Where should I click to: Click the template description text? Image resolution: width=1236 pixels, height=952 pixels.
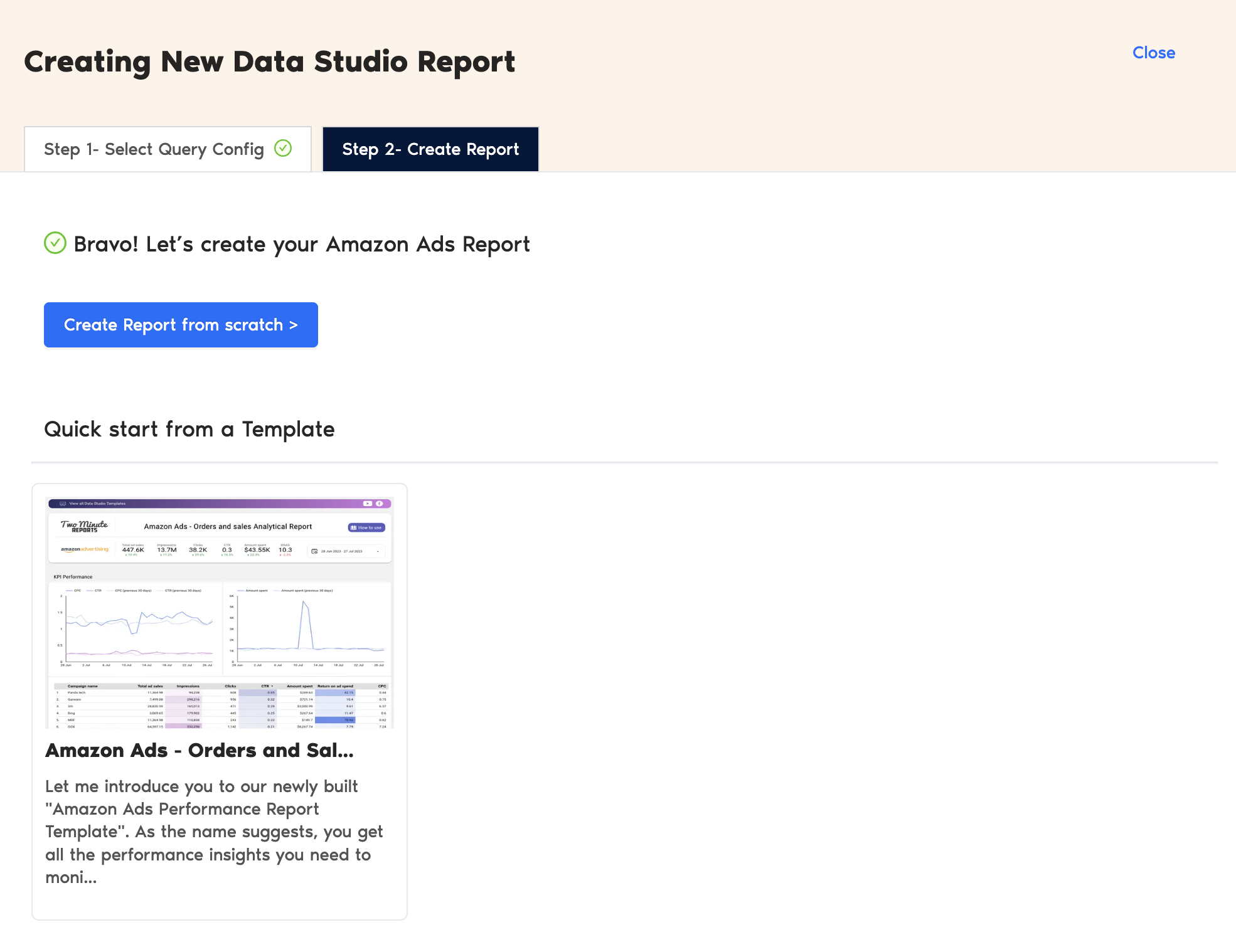(x=213, y=832)
